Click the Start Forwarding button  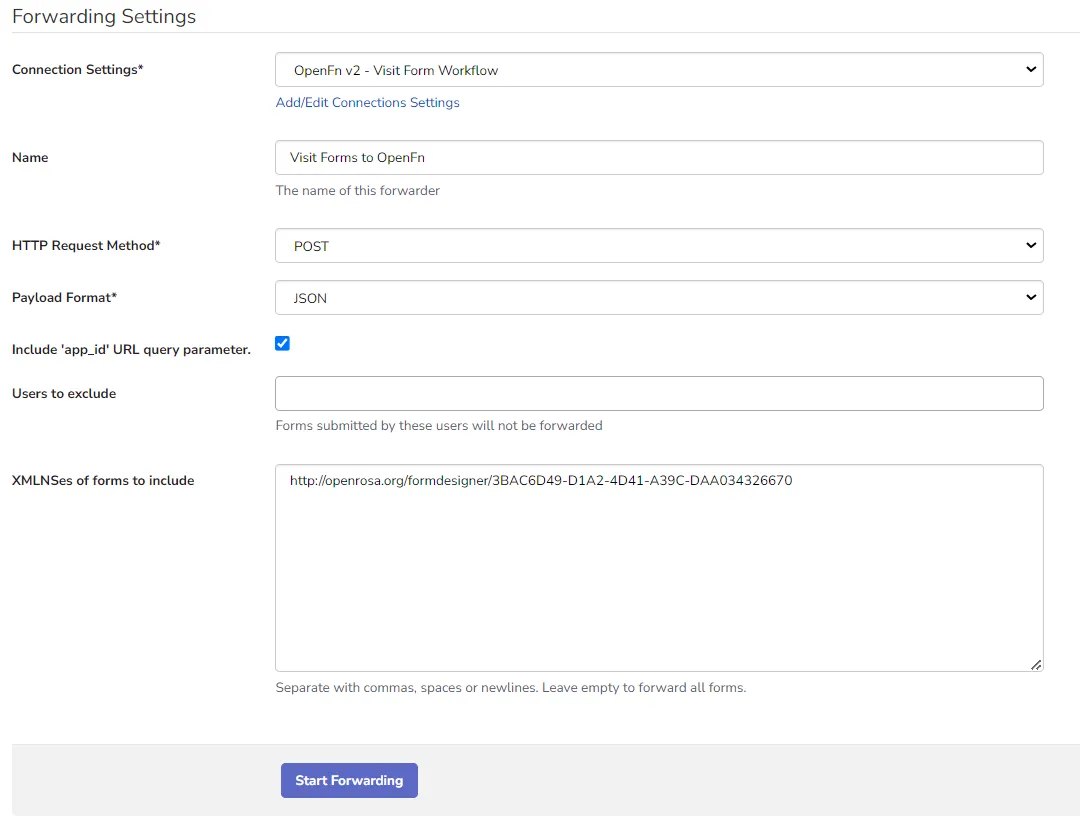click(x=349, y=780)
